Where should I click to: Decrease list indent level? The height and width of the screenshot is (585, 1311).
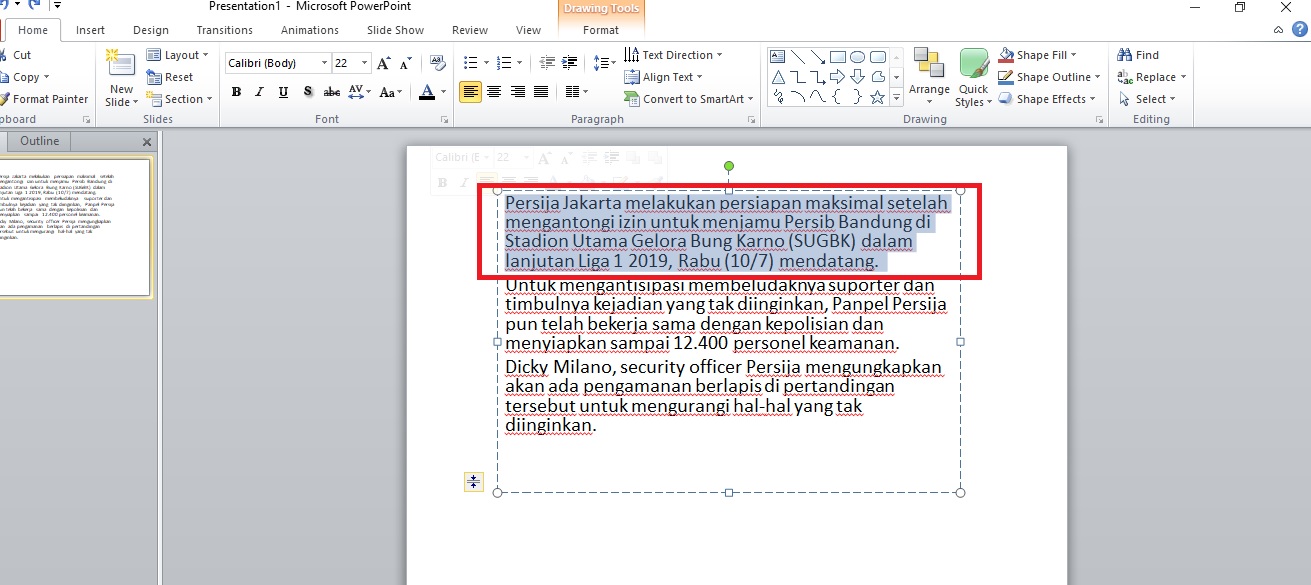(547, 63)
